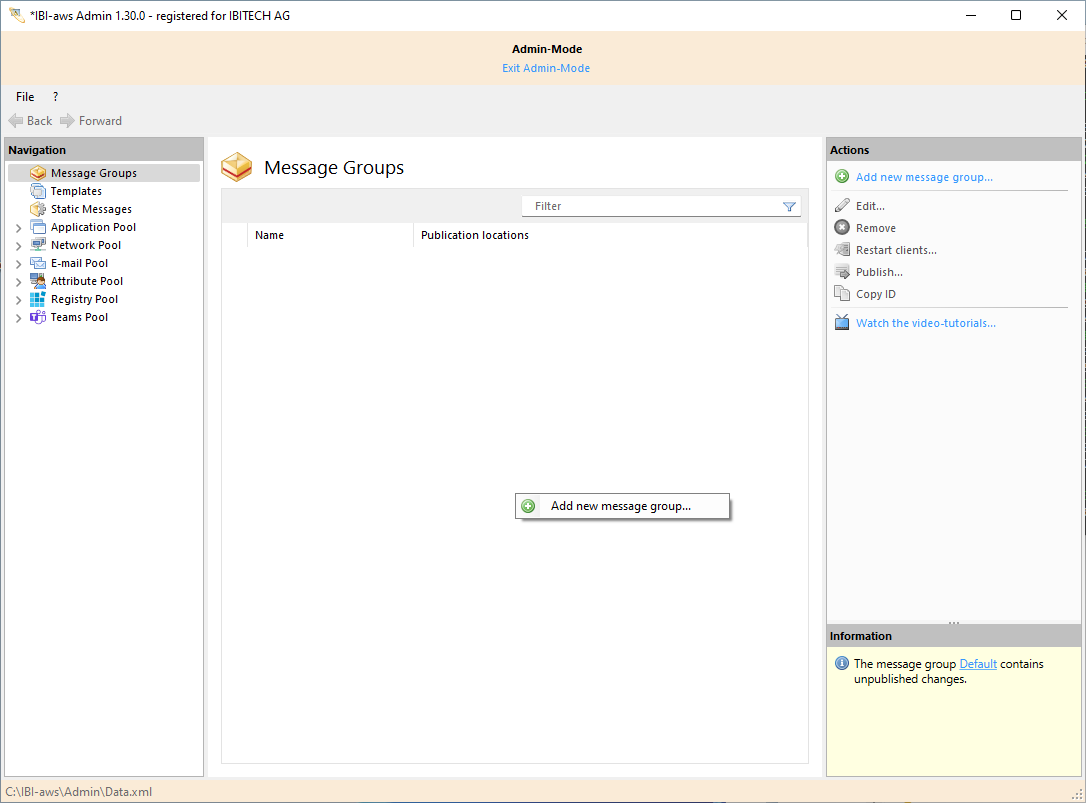Screen dimensions: 1086x803
Task: Choose Add new message group from context menu
Action: tap(620, 506)
